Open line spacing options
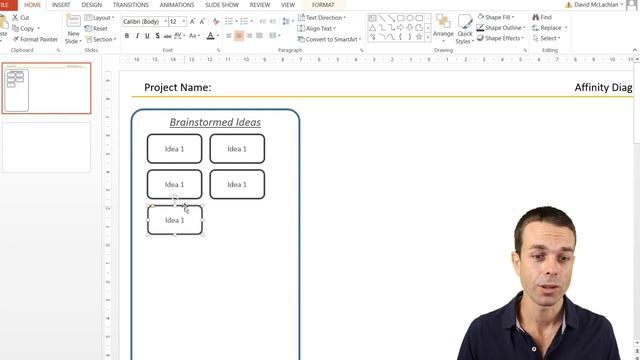This screenshot has width=640, height=360. [x=288, y=21]
